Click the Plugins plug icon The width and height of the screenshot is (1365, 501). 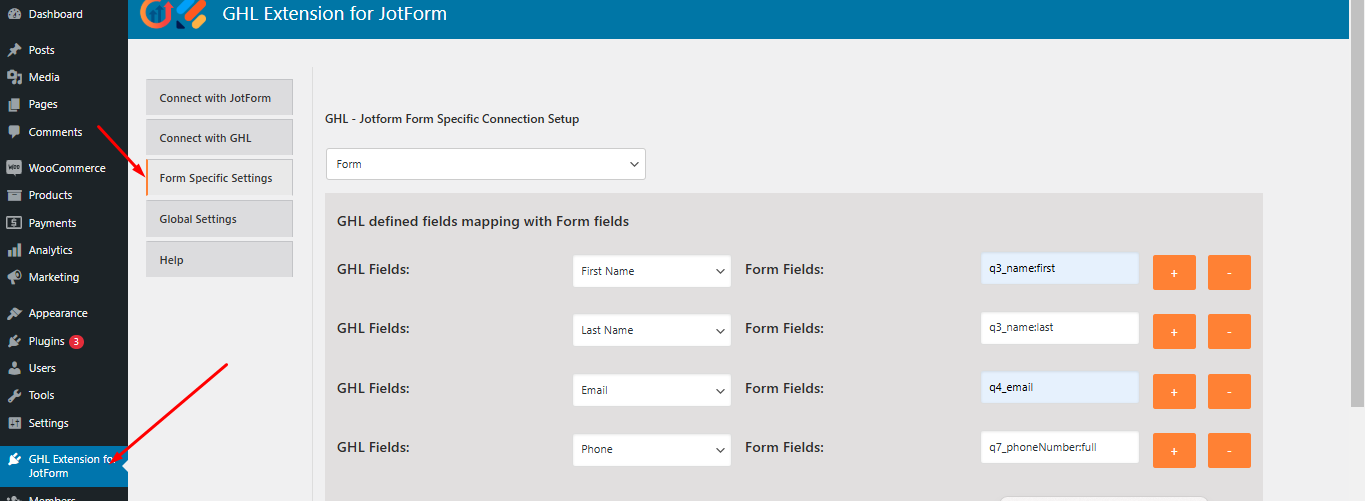click(x=14, y=341)
